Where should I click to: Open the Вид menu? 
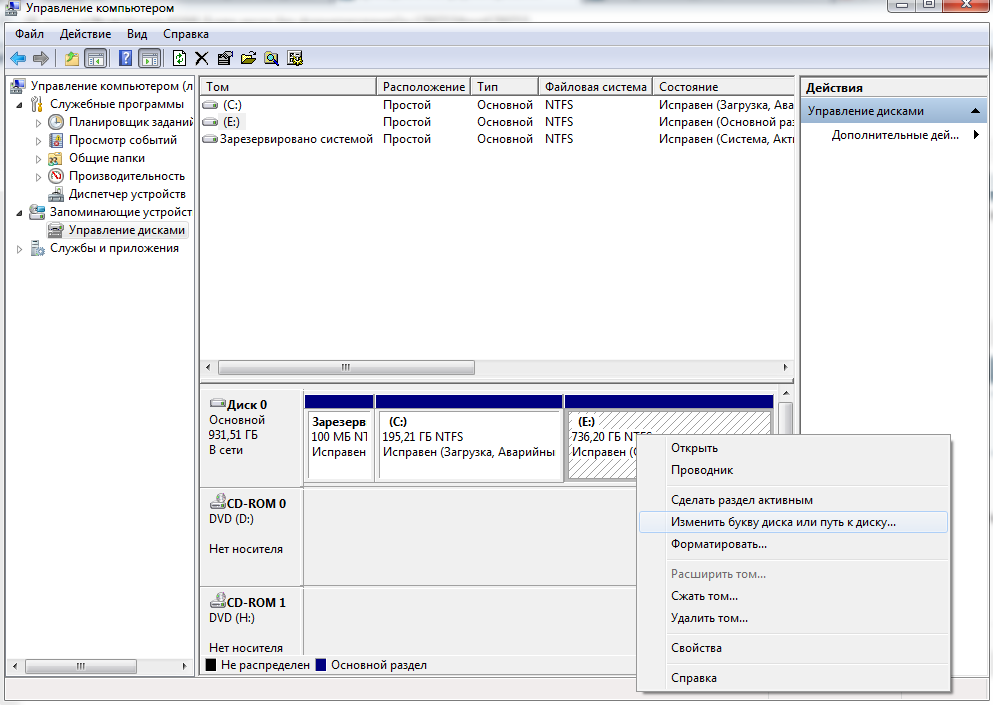(x=137, y=34)
